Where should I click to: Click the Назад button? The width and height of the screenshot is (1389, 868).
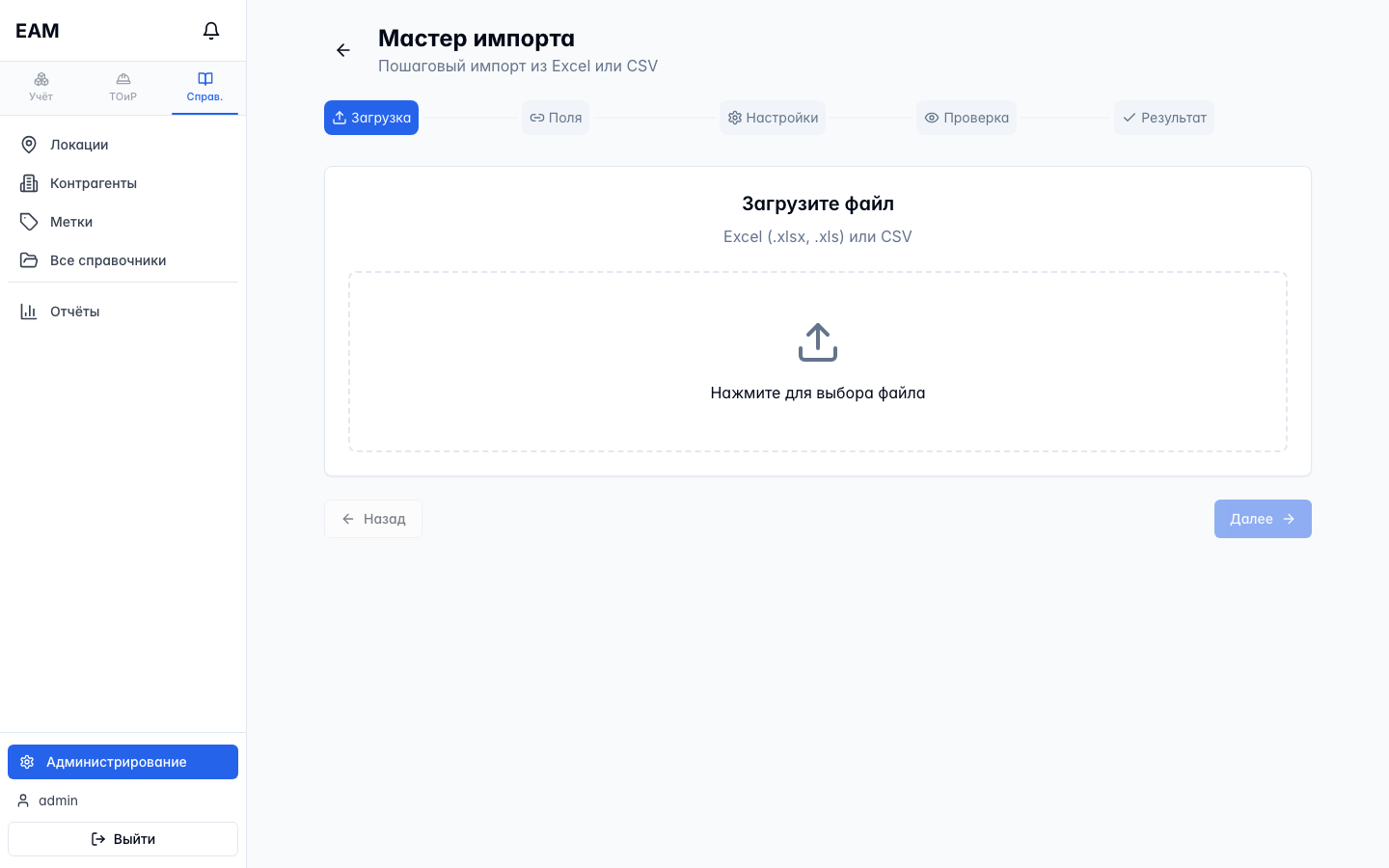tap(373, 519)
